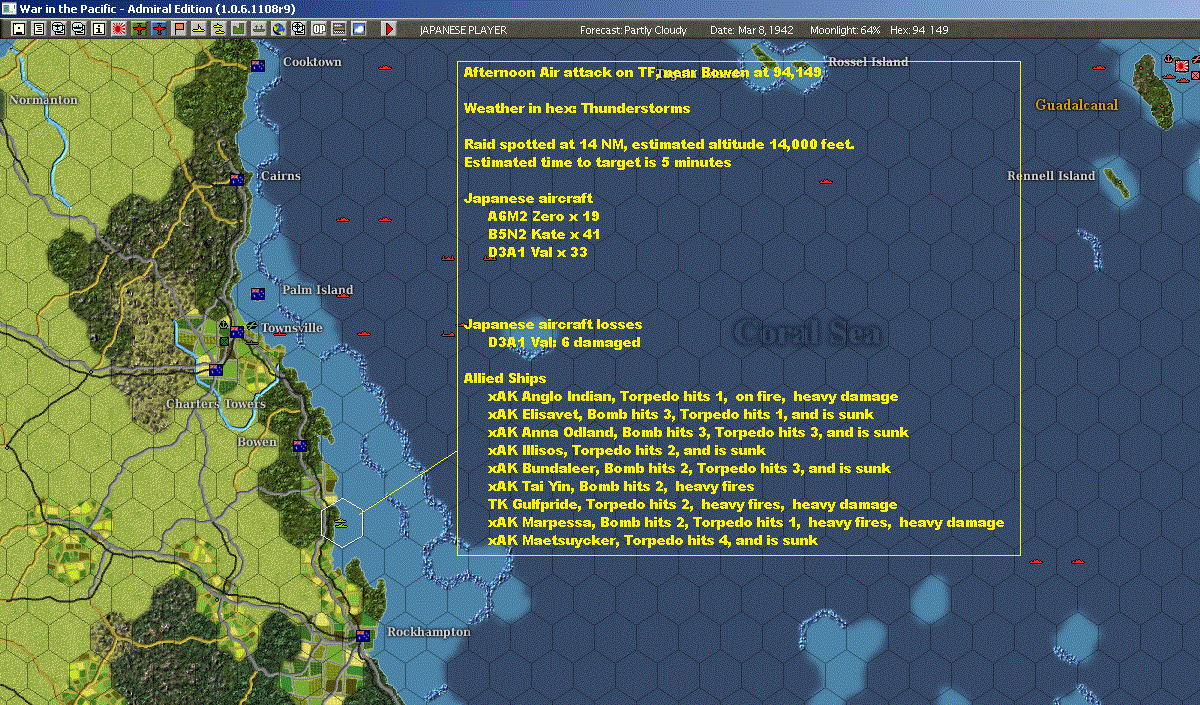Screen dimensions: 1200x705
Task: Click red plane on blue background icon
Action: click(x=158, y=29)
